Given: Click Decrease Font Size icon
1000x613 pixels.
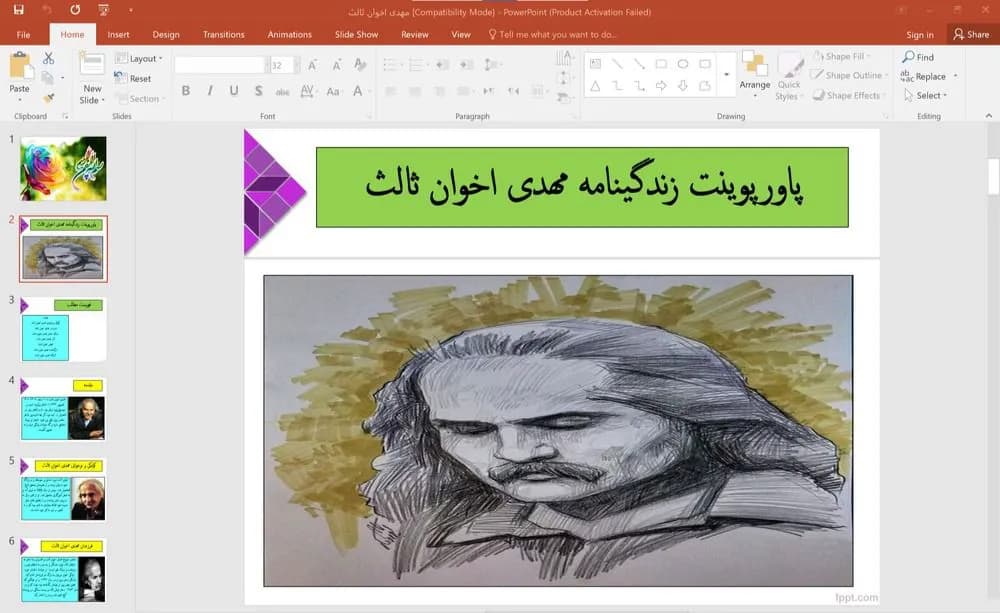Looking at the screenshot, I should (x=336, y=64).
